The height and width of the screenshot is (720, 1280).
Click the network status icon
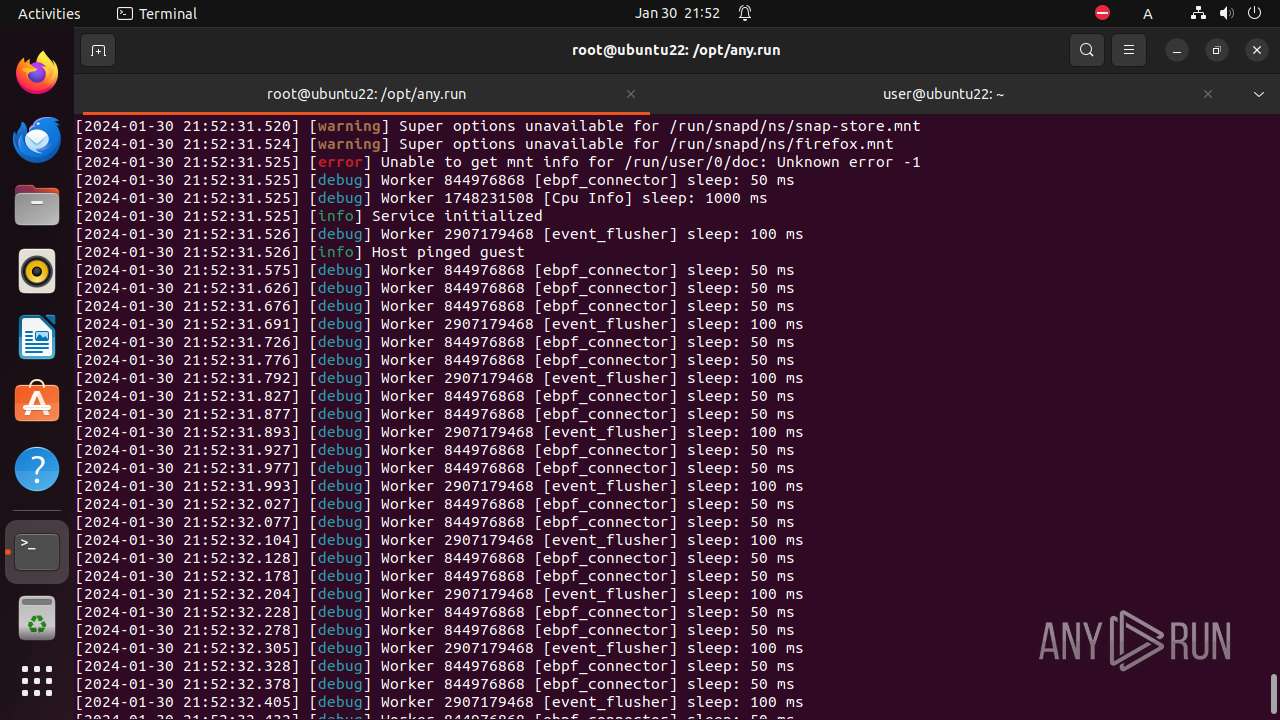[x=1198, y=13]
